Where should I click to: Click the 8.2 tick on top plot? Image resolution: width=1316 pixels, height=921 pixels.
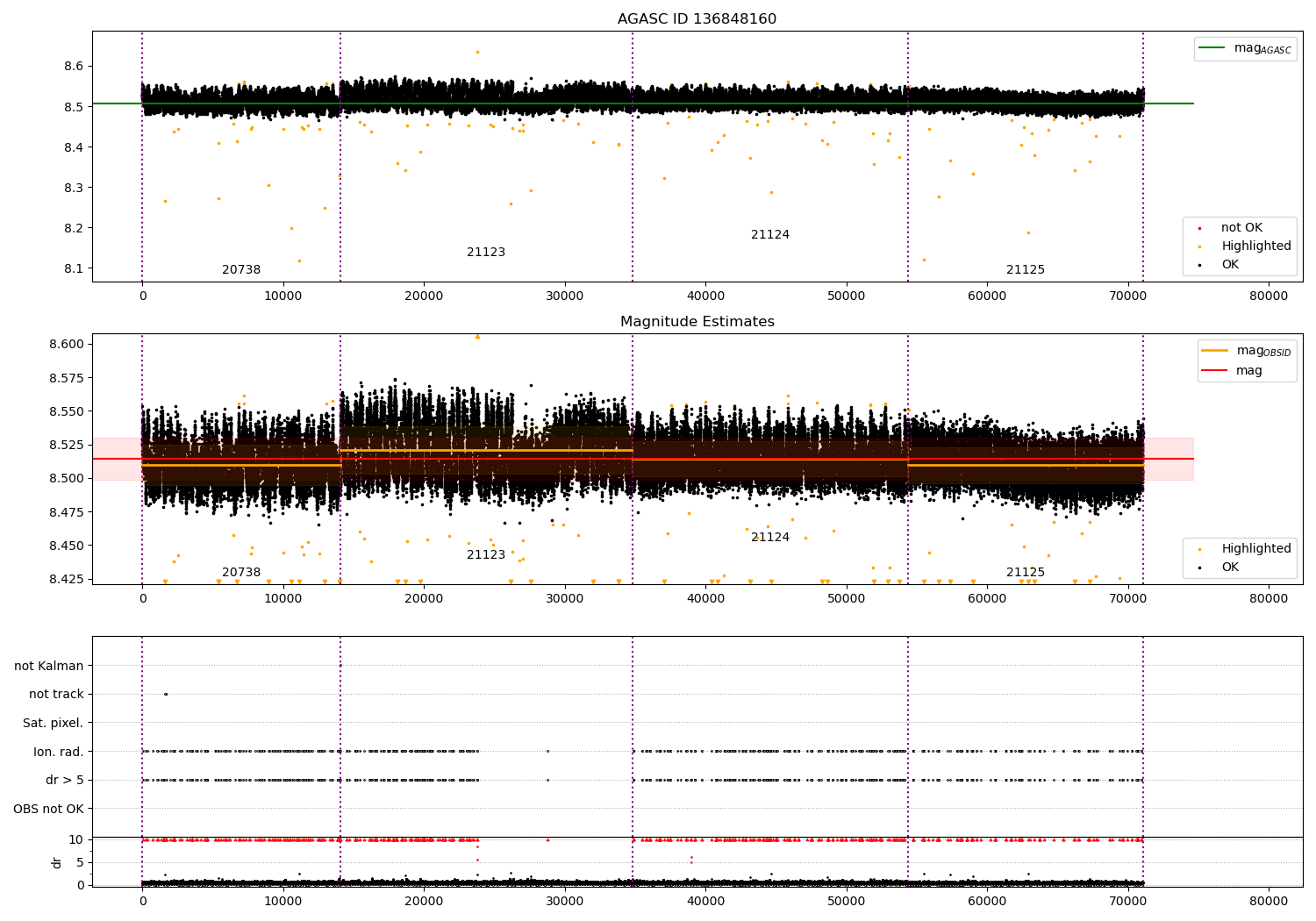pyautogui.click(x=74, y=228)
